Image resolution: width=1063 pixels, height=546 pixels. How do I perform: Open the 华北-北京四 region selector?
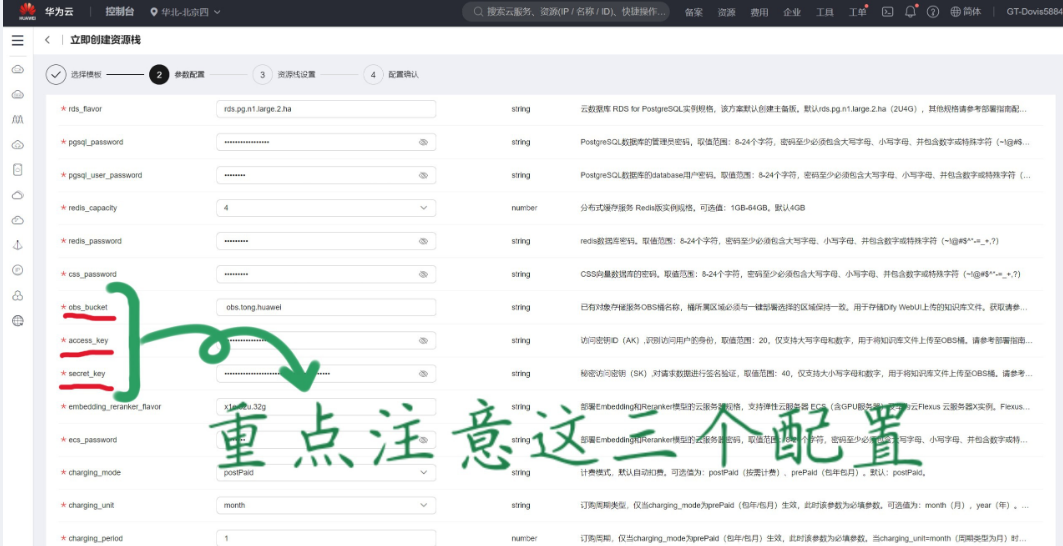coord(185,12)
